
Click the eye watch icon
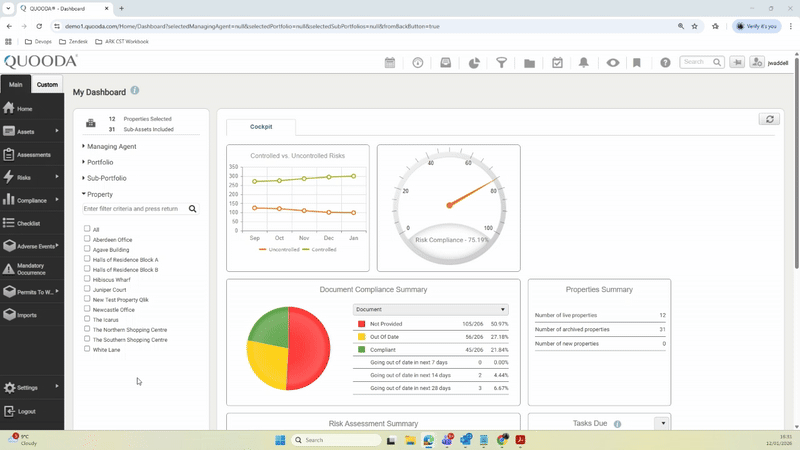click(613, 63)
